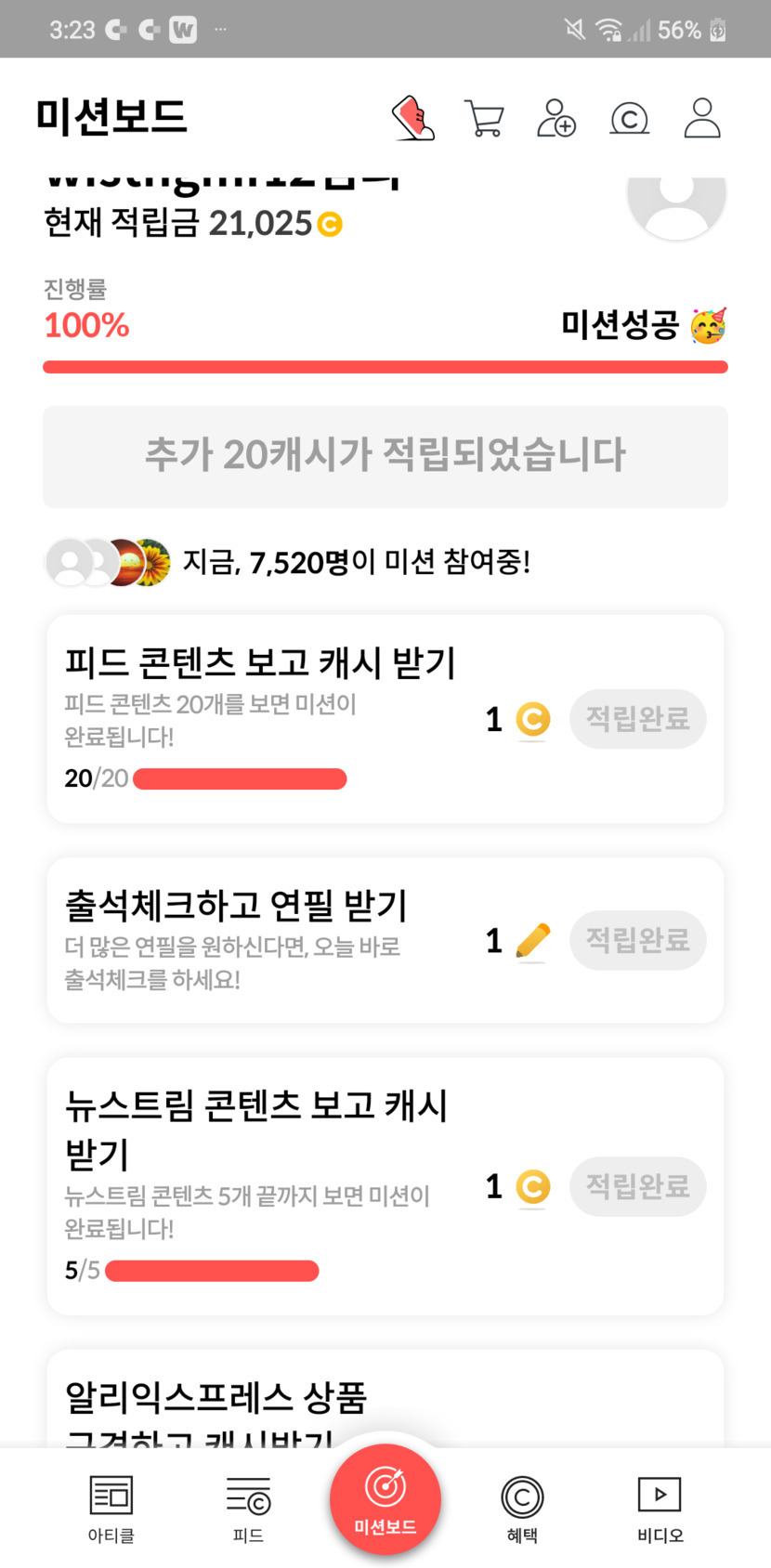Screen dimensions: 771x1568
Task: Open the shopping cart
Action: 484,119
